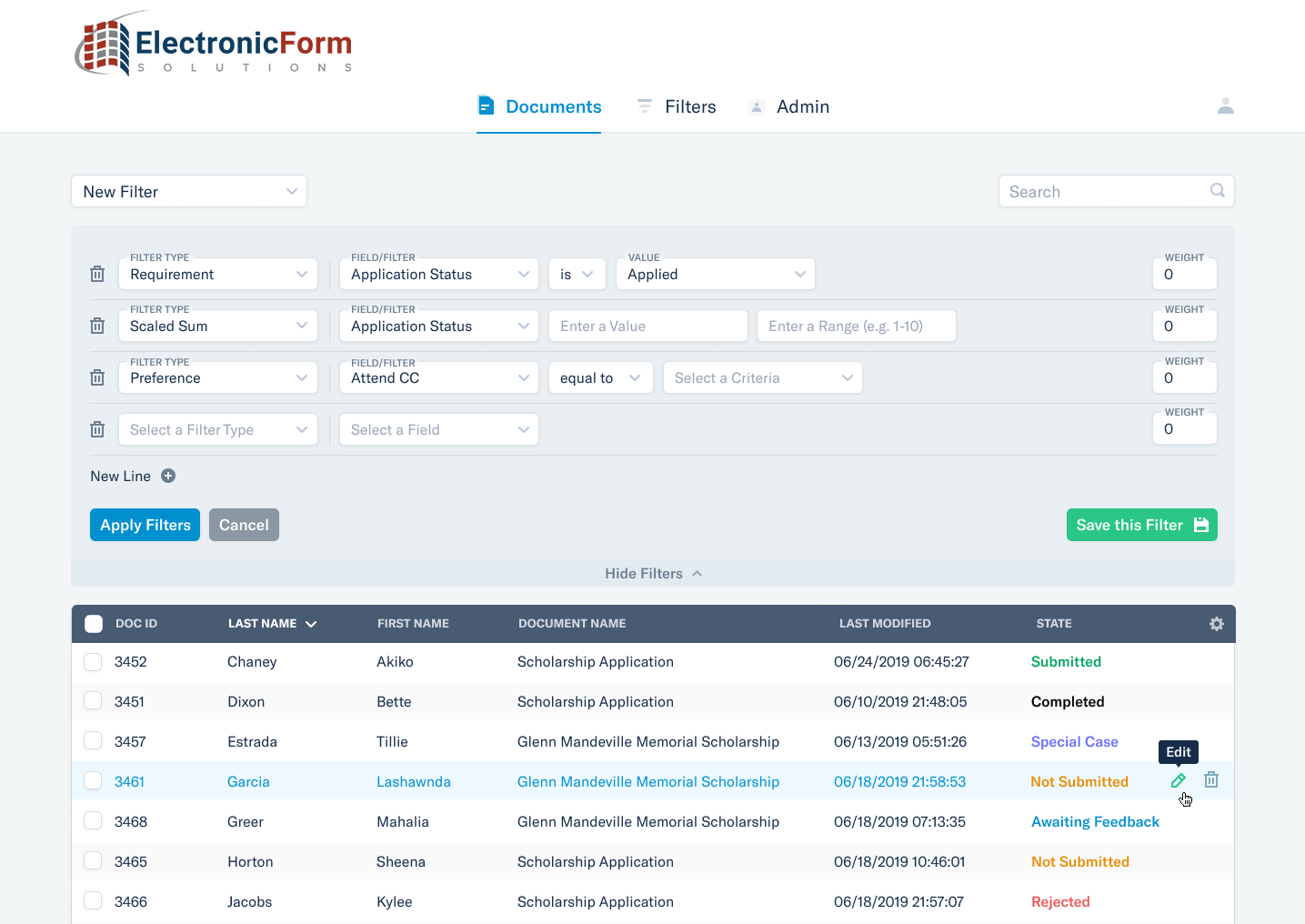Image resolution: width=1305 pixels, height=924 pixels.
Task: Open the Applied value dropdown
Action: coord(715,273)
